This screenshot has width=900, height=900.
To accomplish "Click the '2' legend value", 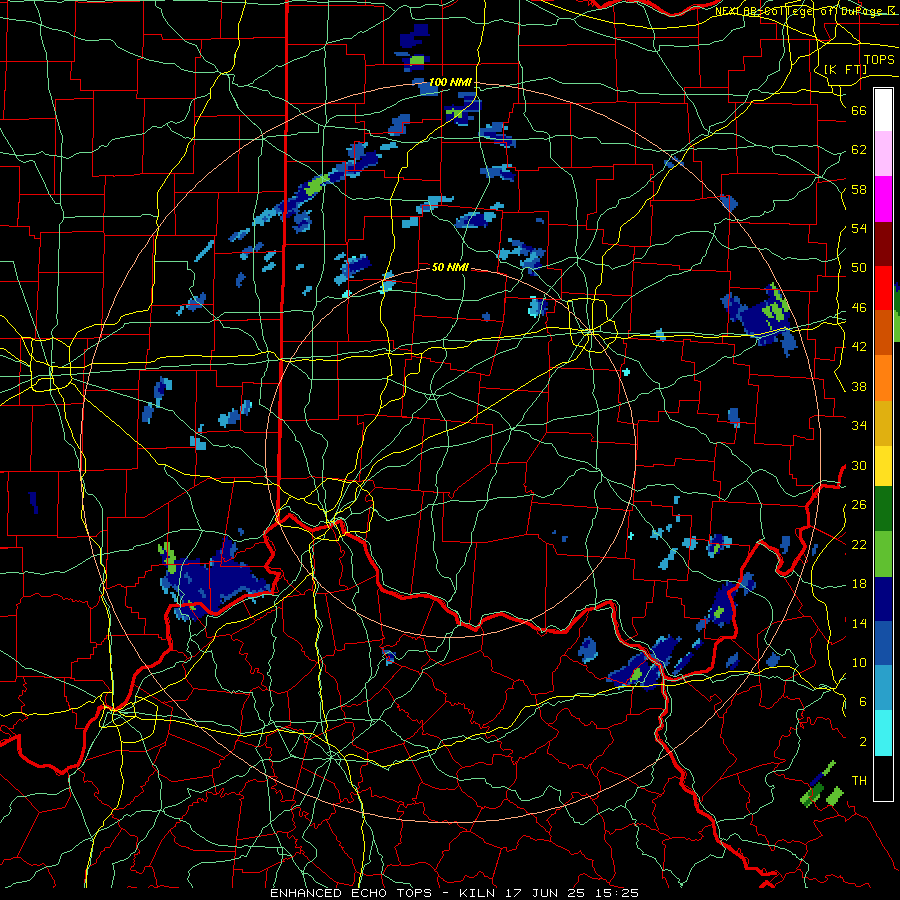I will (863, 742).
